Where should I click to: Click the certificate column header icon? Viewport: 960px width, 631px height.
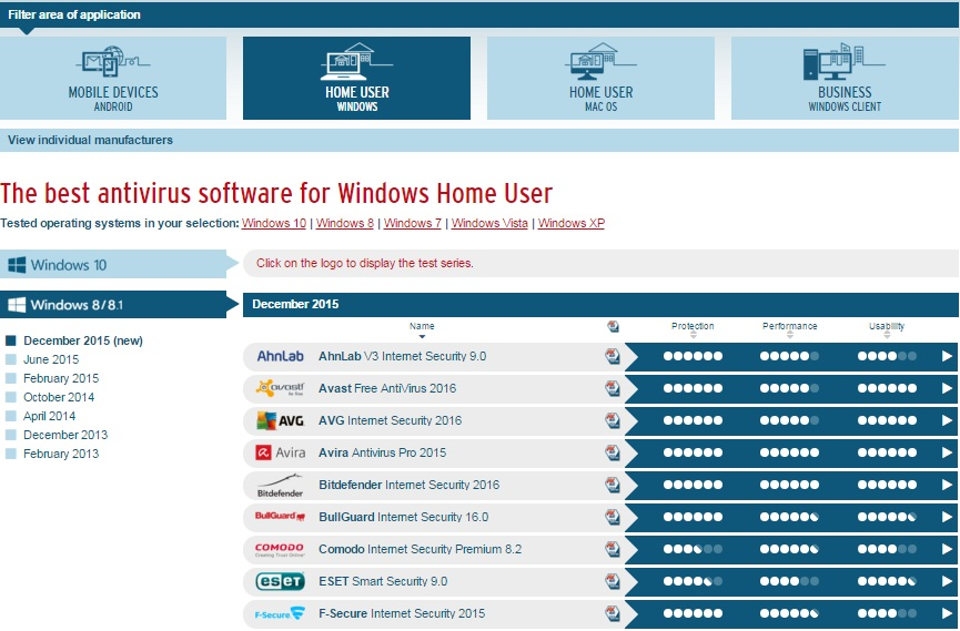tap(613, 327)
